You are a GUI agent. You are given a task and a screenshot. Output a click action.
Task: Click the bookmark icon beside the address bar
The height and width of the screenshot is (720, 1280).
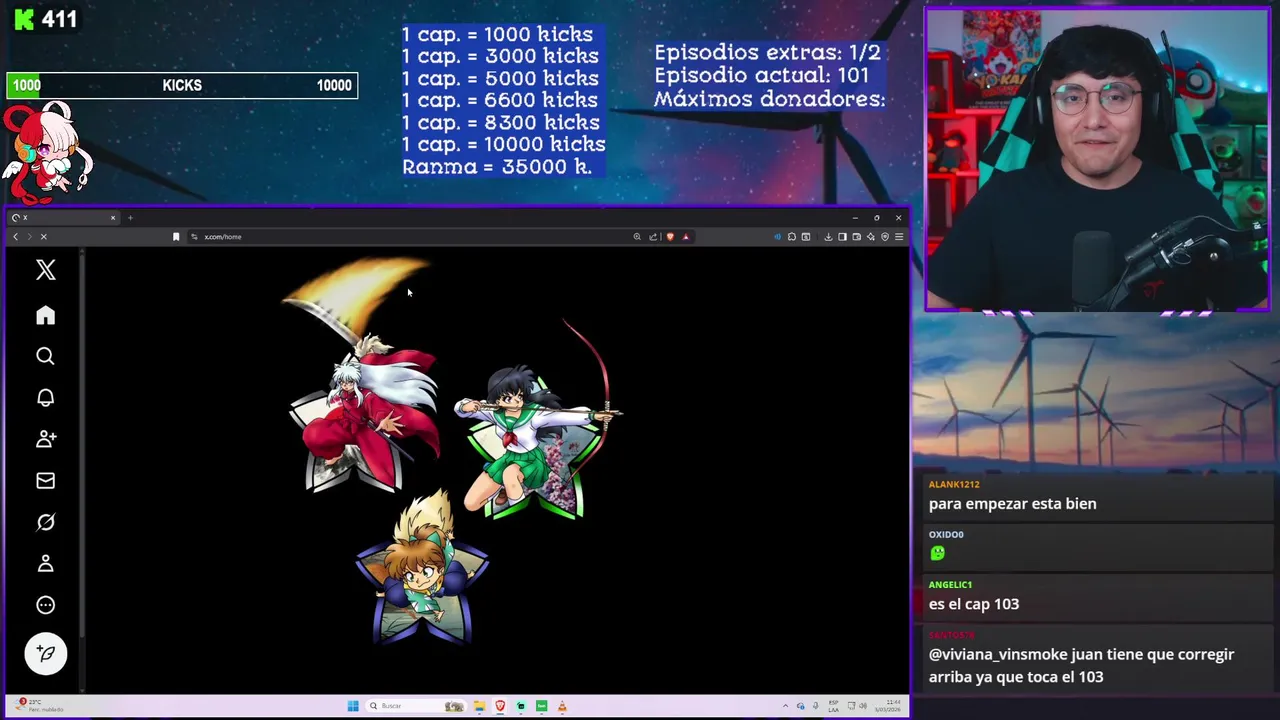pyautogui.click(x=176, y=237)
